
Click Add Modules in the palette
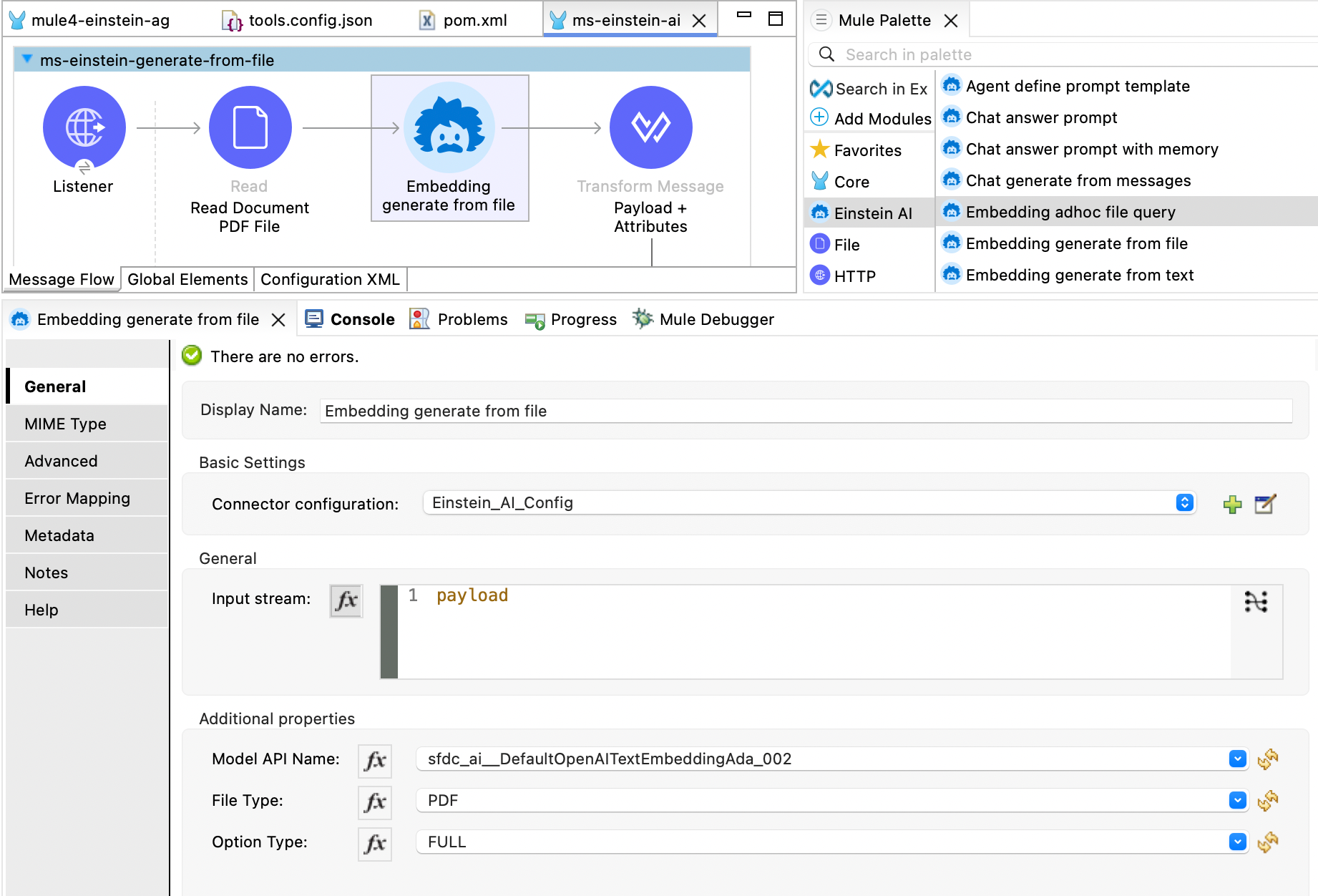(x=871, y=118)
